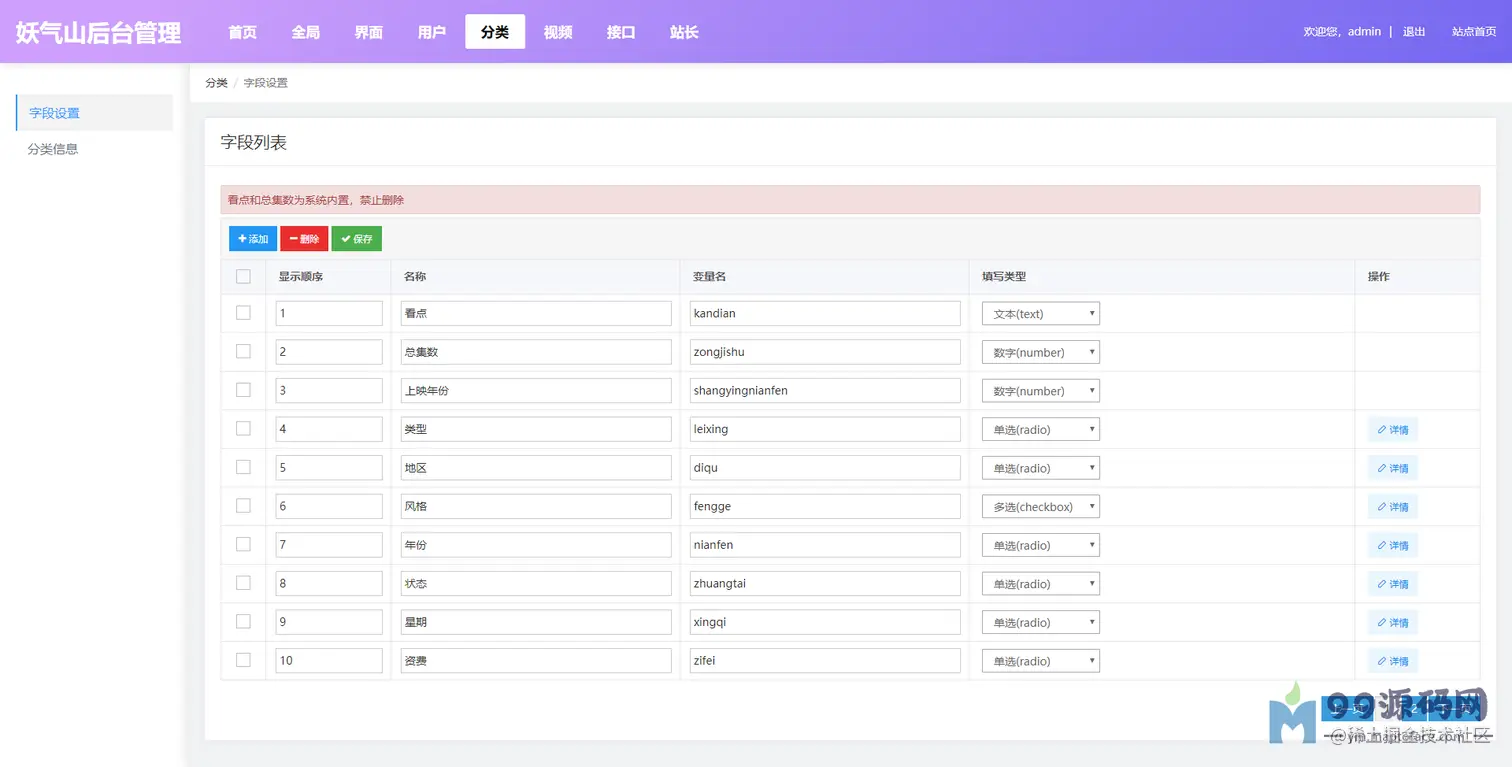
Task: Check the box for the 风格 row
Action: coord(243,506)
